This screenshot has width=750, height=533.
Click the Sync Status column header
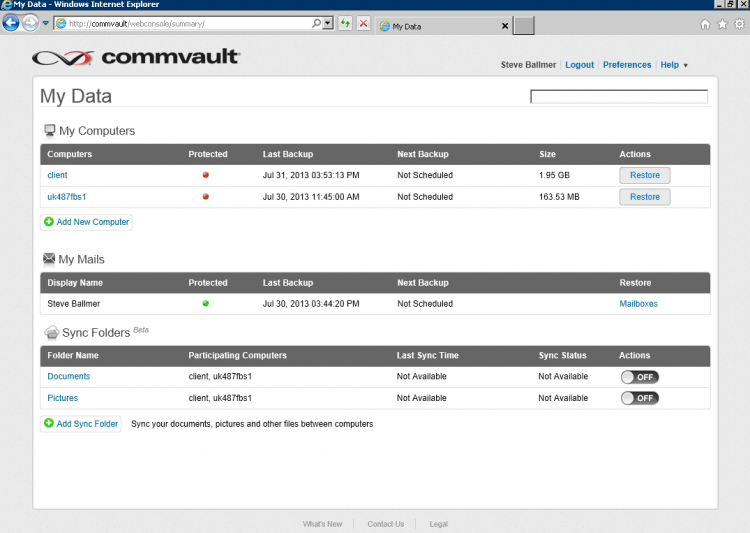tap(562, 355)
